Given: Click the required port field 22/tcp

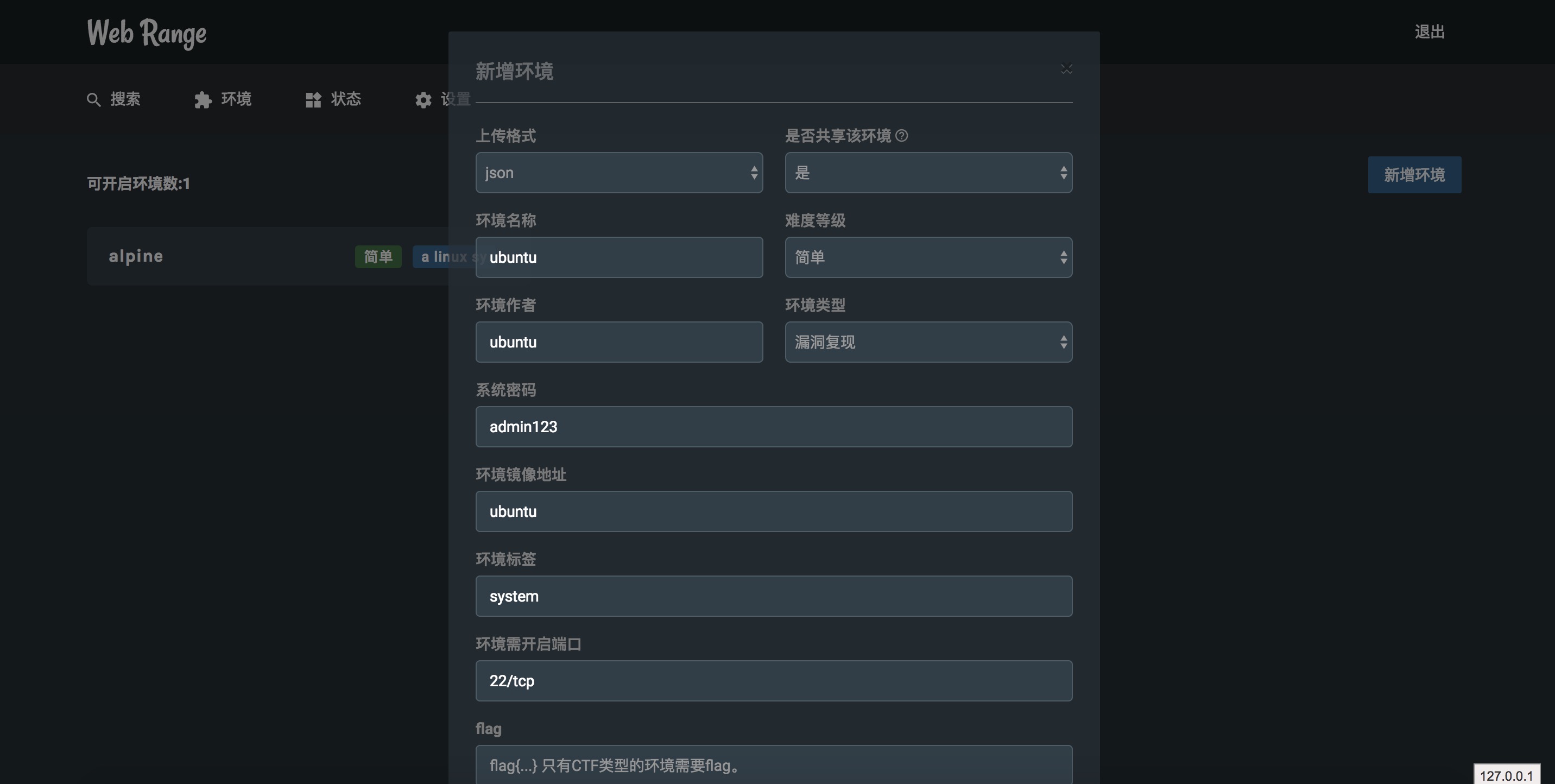Looking at the screenshot, I should click(773, 681).
